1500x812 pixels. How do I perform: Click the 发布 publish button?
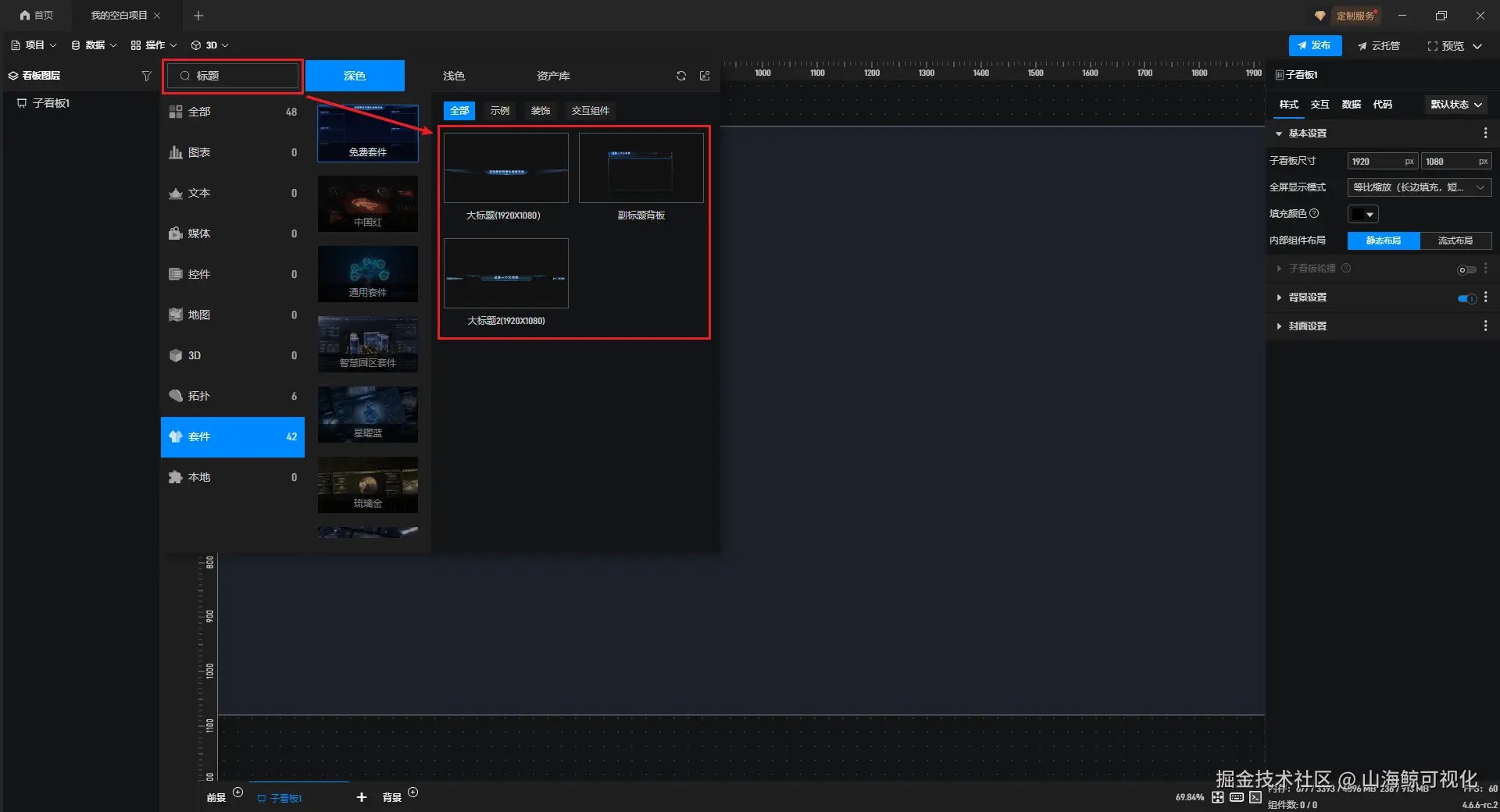point(1315,45)
